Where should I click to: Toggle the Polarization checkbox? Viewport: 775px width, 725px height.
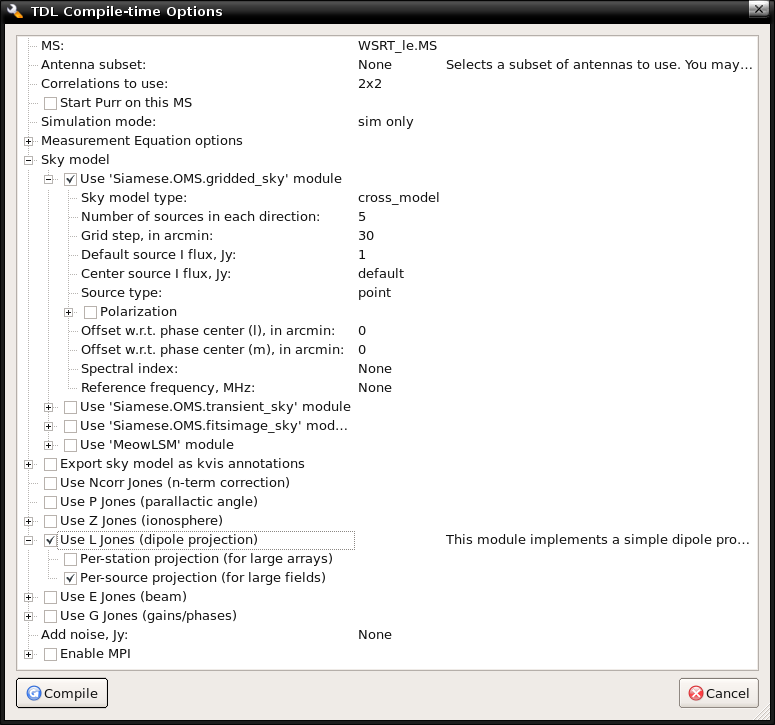click(90, 312)
